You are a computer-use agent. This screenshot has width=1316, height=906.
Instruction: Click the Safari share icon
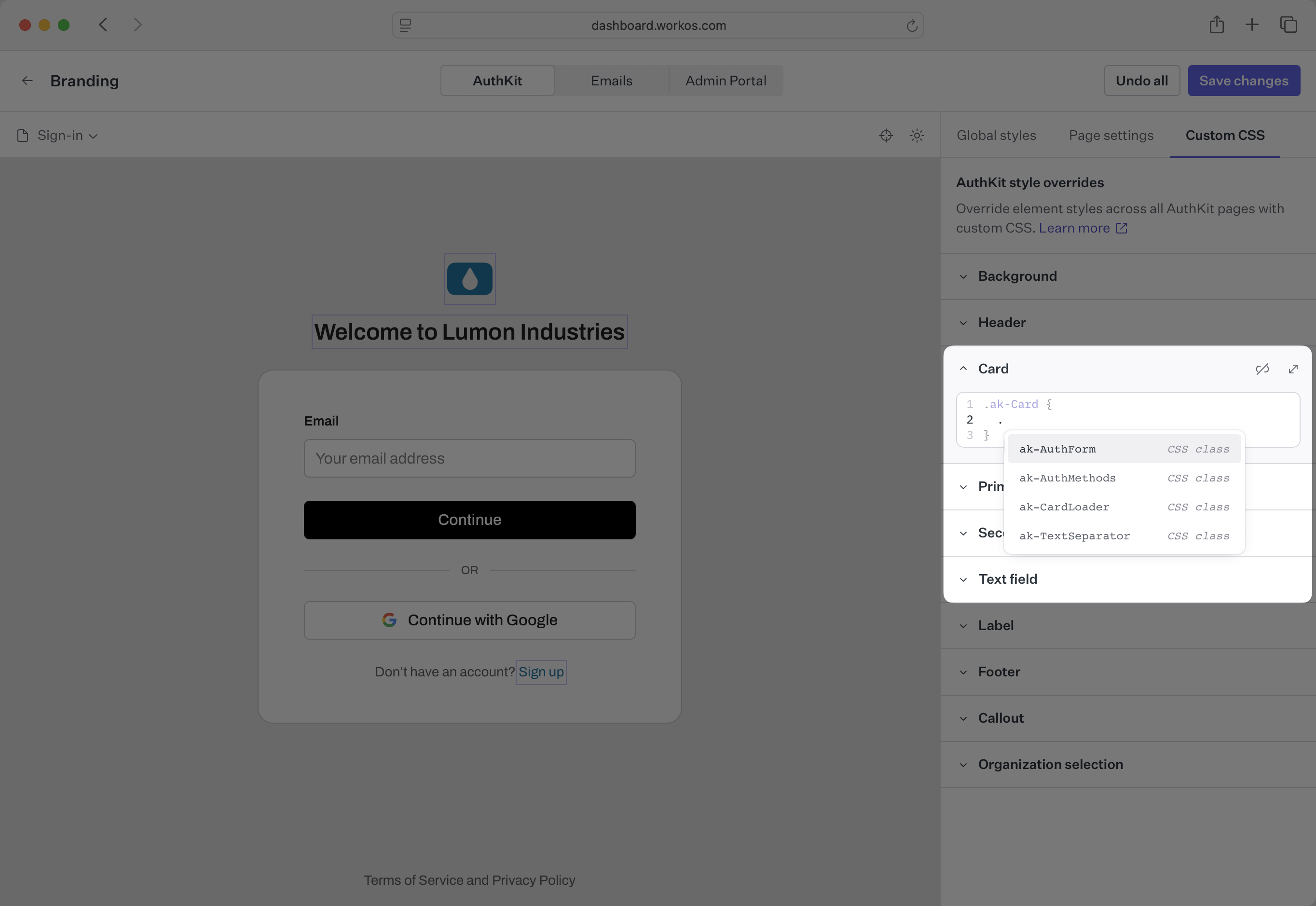(1216, 25)
